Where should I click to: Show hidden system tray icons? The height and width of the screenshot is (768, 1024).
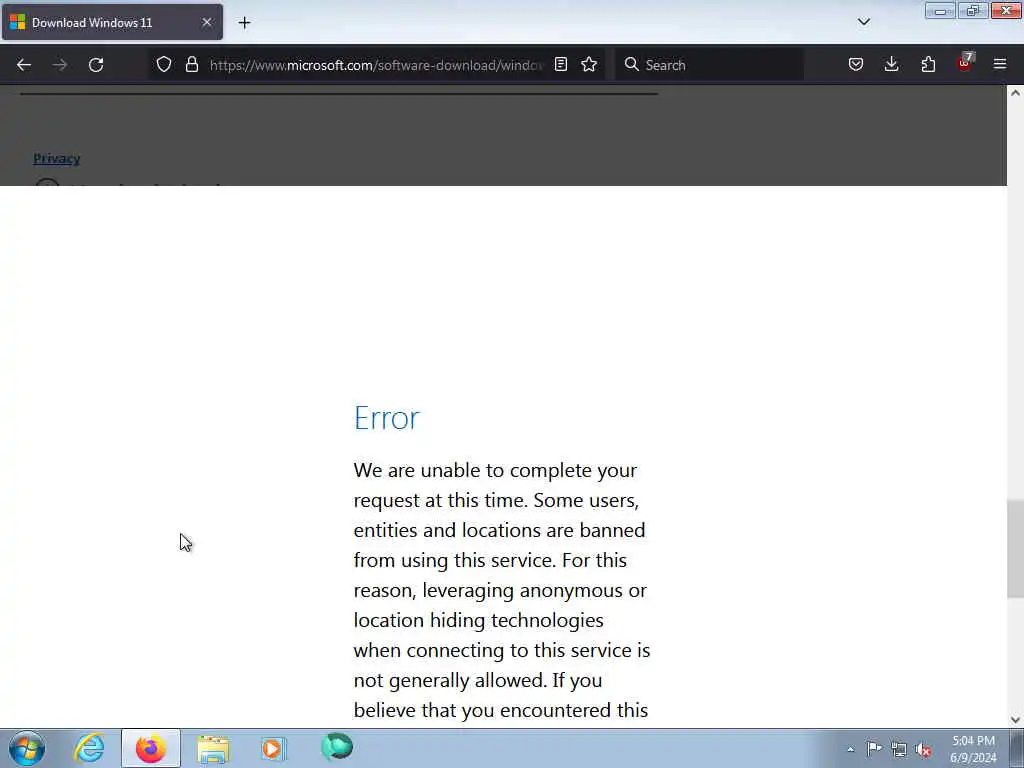coord(850,749)
